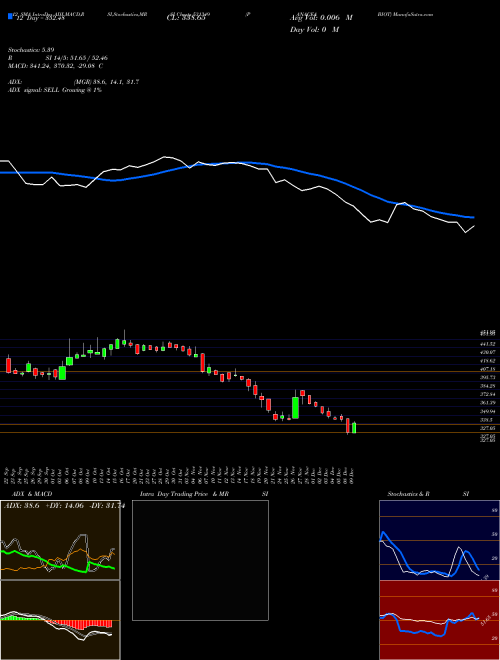
Task: Click the 441.52 price axis label
Action: coord(487,344)
